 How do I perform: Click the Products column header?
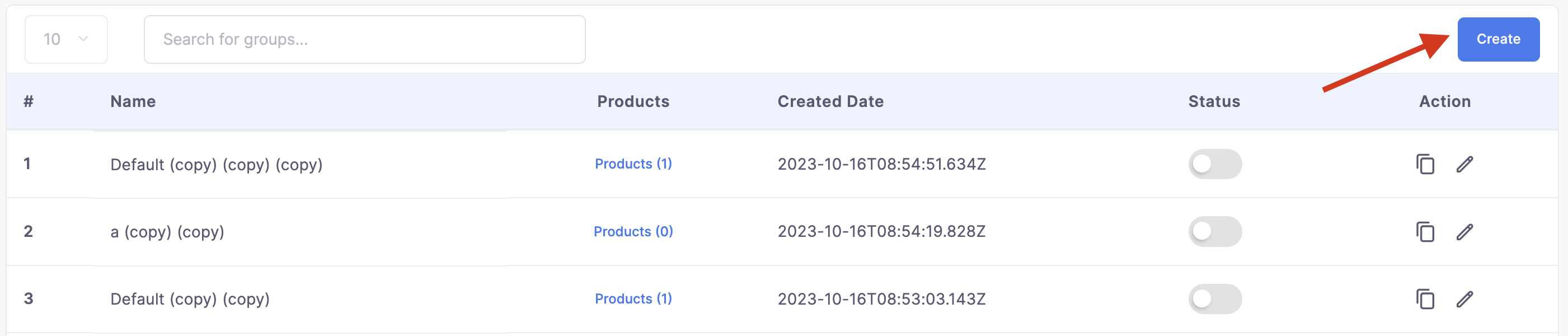633,102
